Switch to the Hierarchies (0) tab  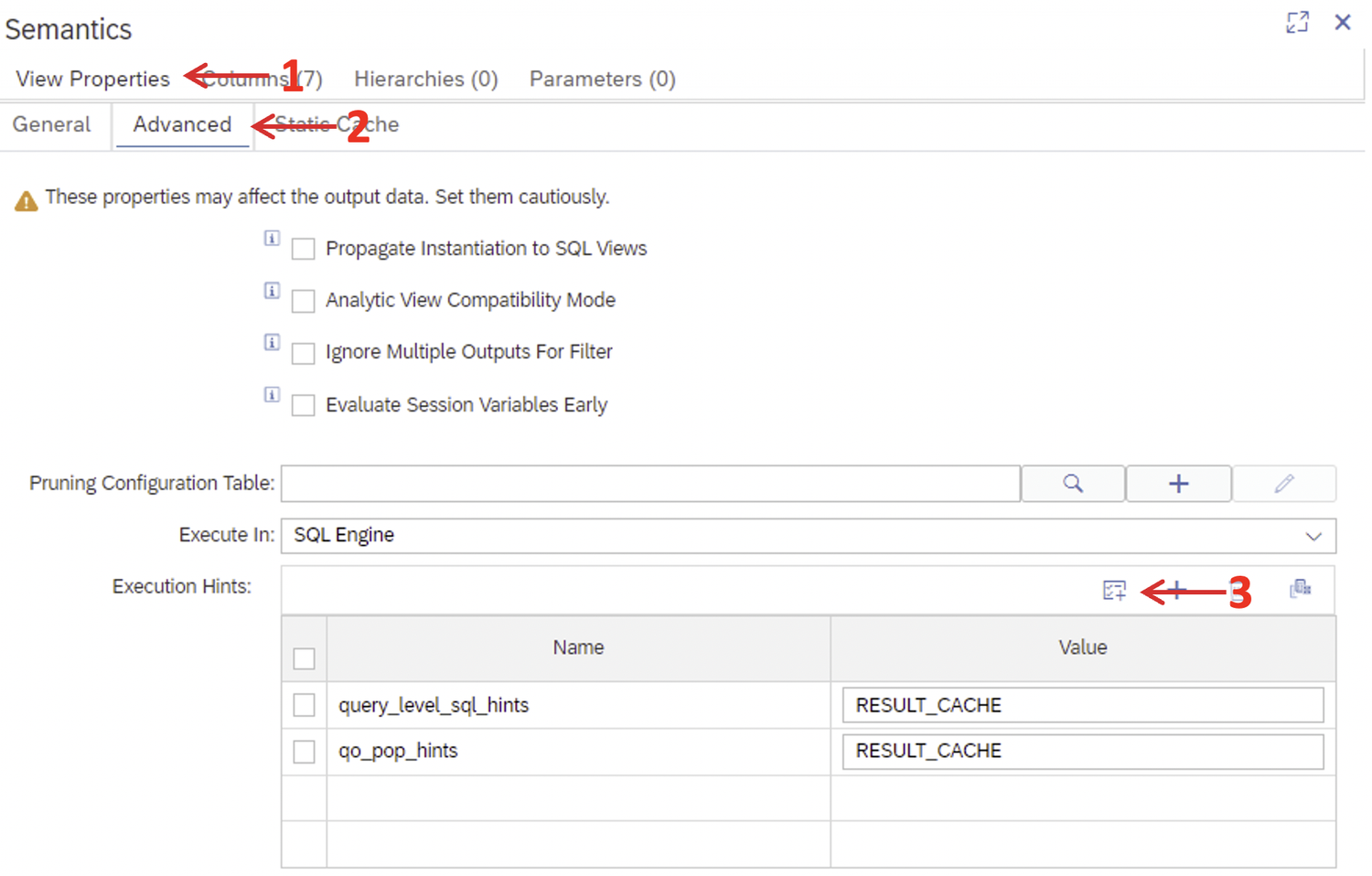pyautogui.click(x=425, y=79)
